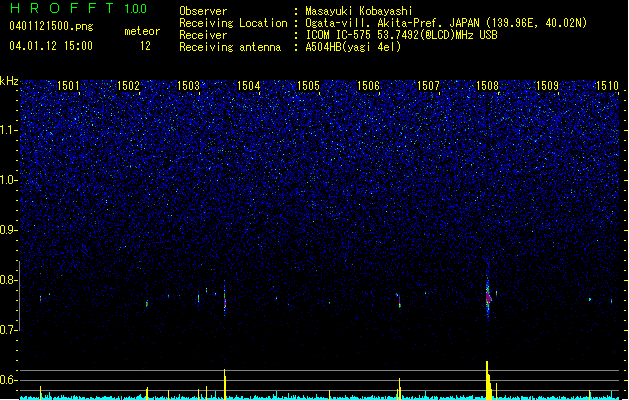629x400 pixels.
Task: Click the 0.9 kHz frequency label
Action: (x=9, y=230)
